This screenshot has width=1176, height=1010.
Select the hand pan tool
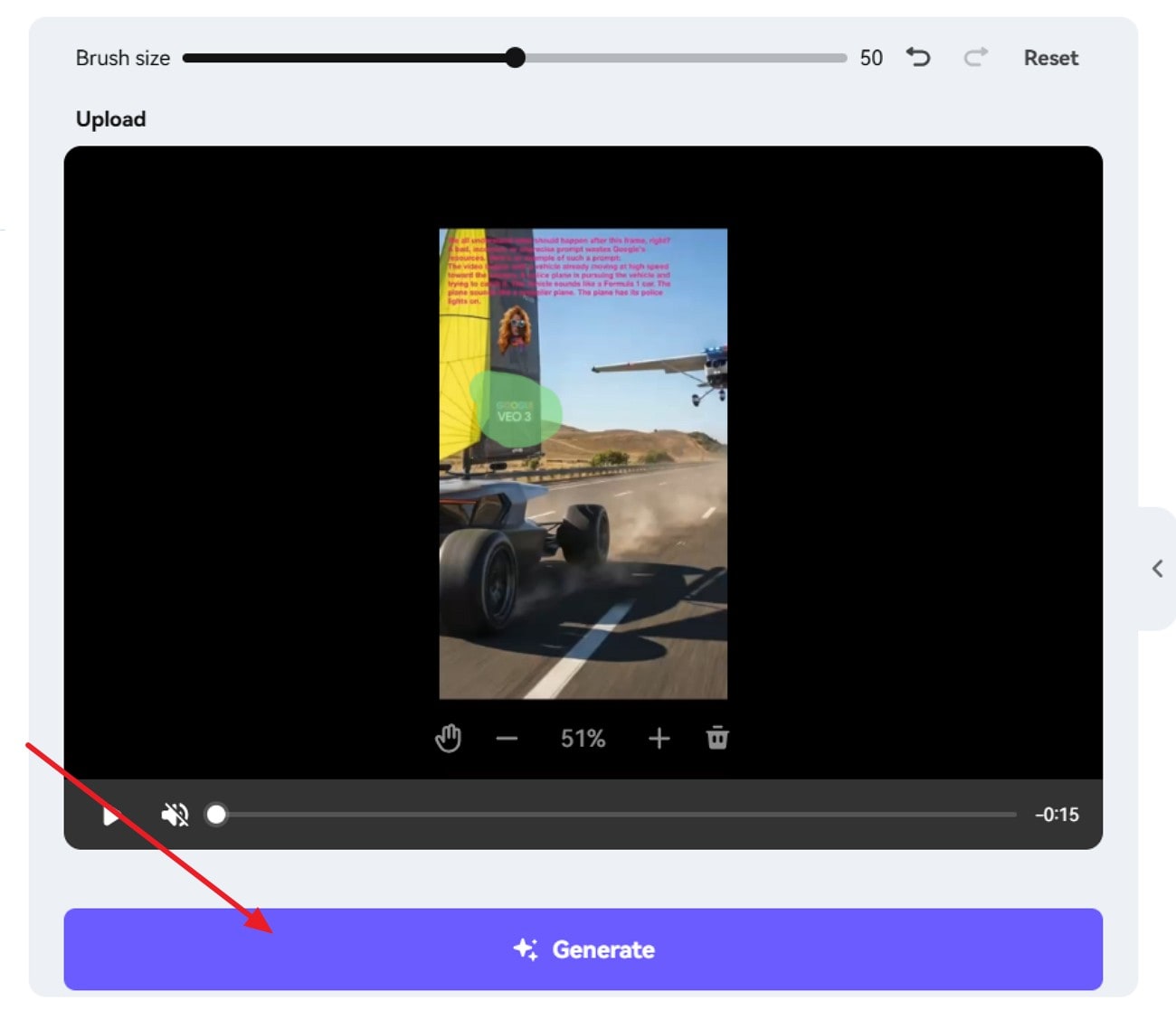(448, 739)
